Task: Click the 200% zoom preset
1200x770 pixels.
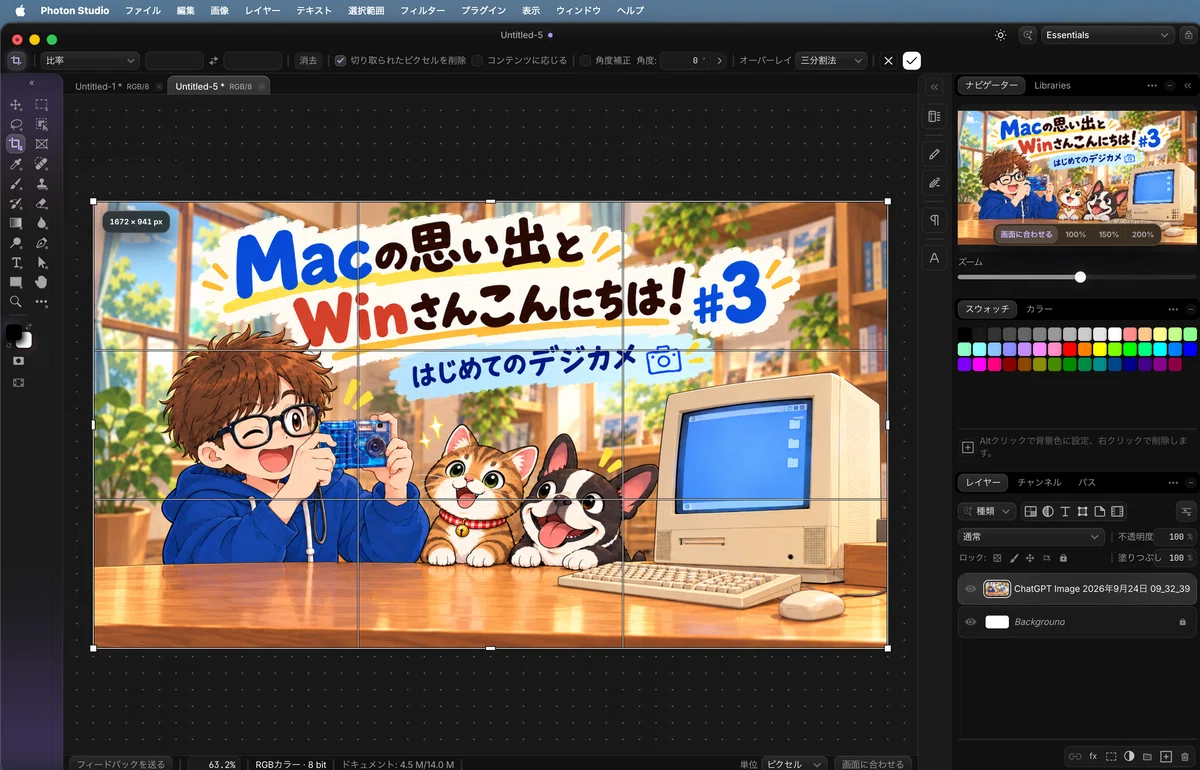Action: click(1142, 235)
